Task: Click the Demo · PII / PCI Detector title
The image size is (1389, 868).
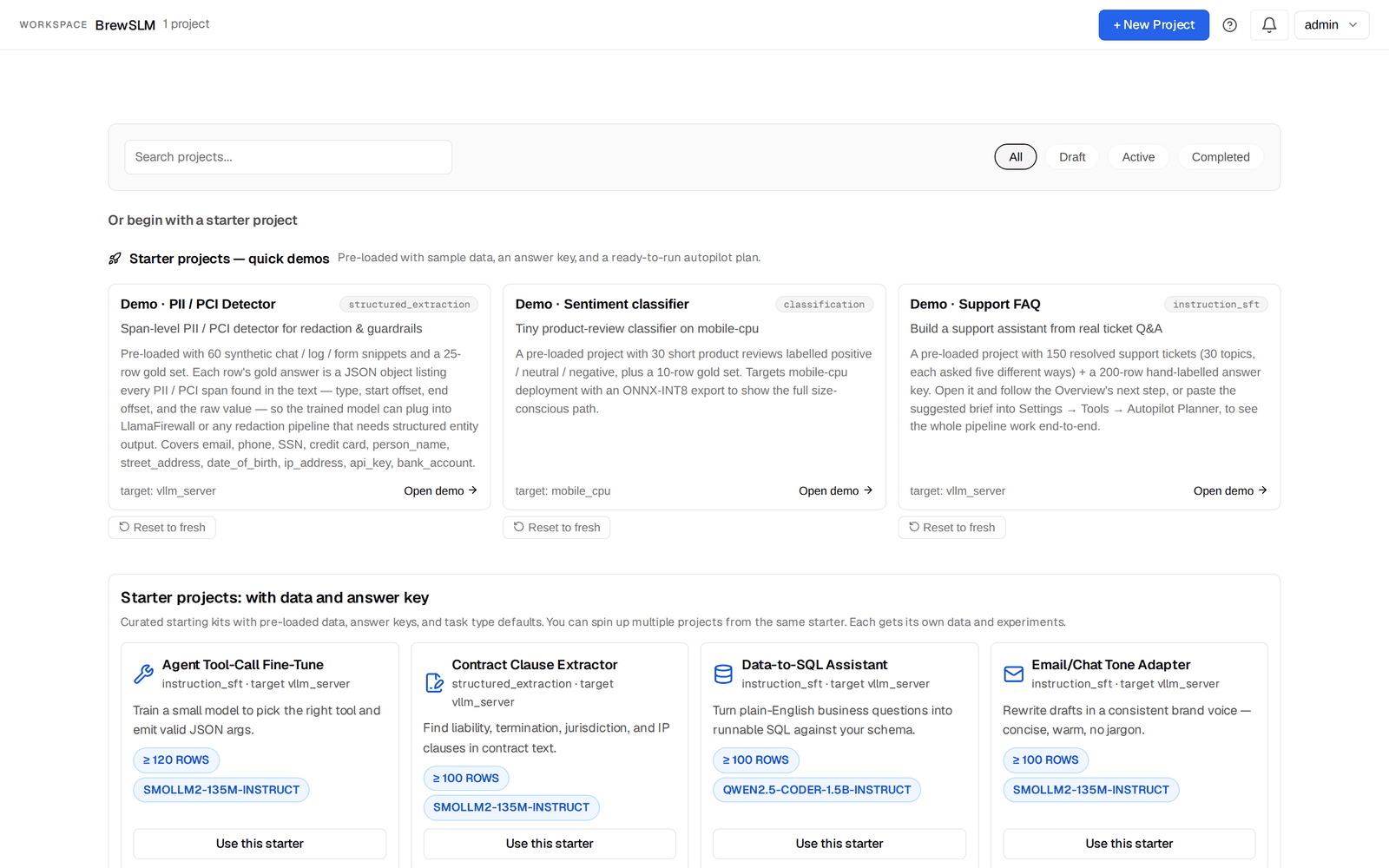Action: (x=198, y=304)
